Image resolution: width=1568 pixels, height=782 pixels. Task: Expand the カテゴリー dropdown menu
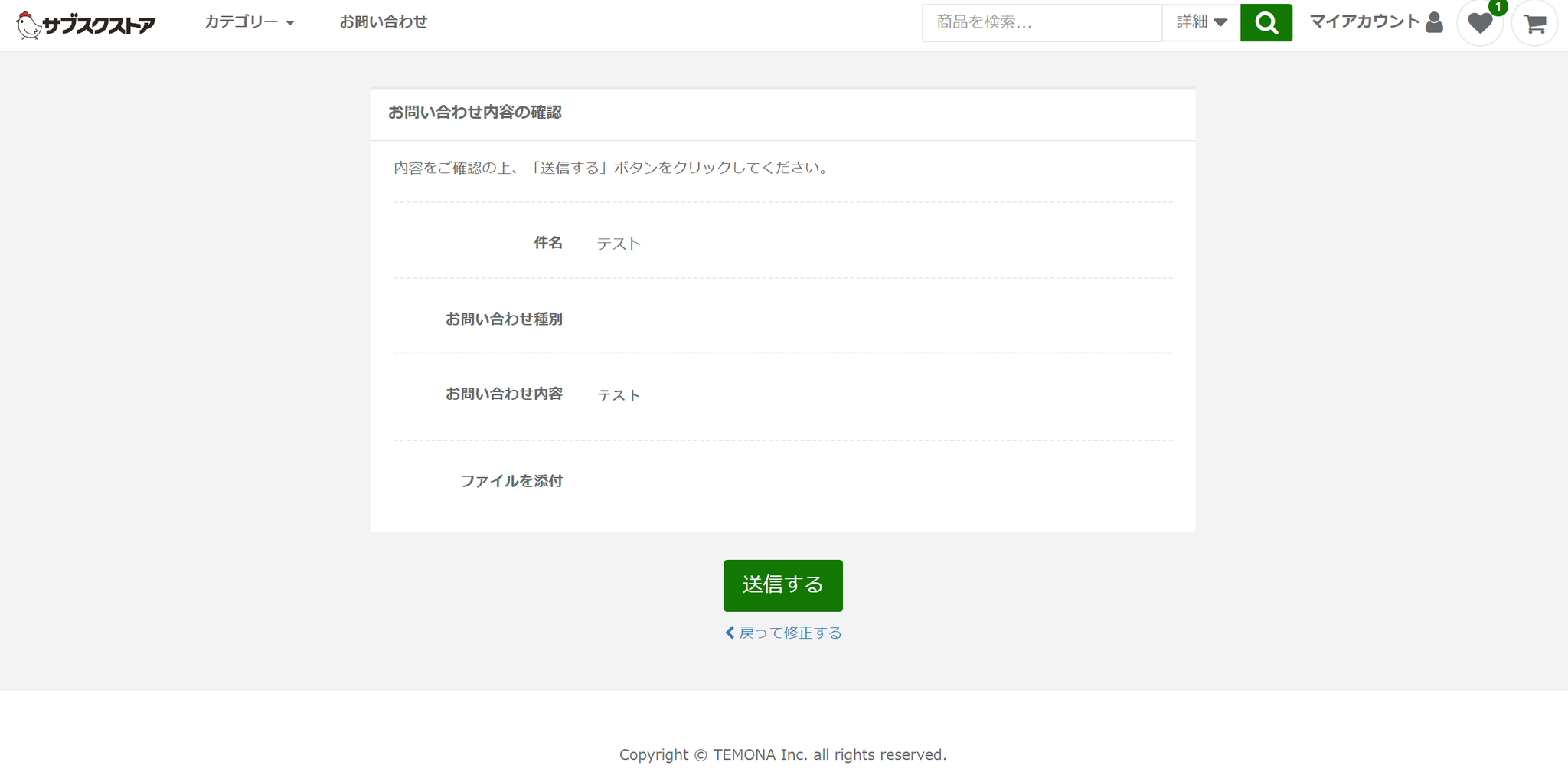[x=250, y=22]
